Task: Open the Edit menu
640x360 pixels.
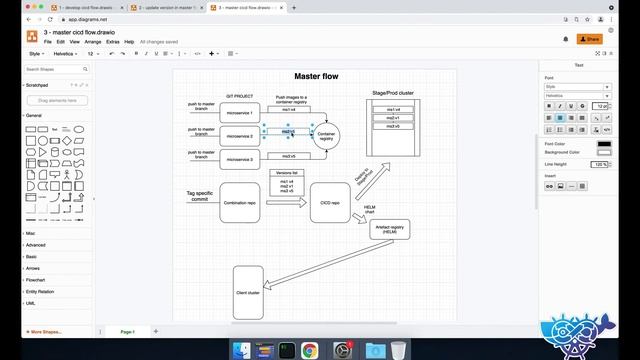Action: tap(61, 42)
